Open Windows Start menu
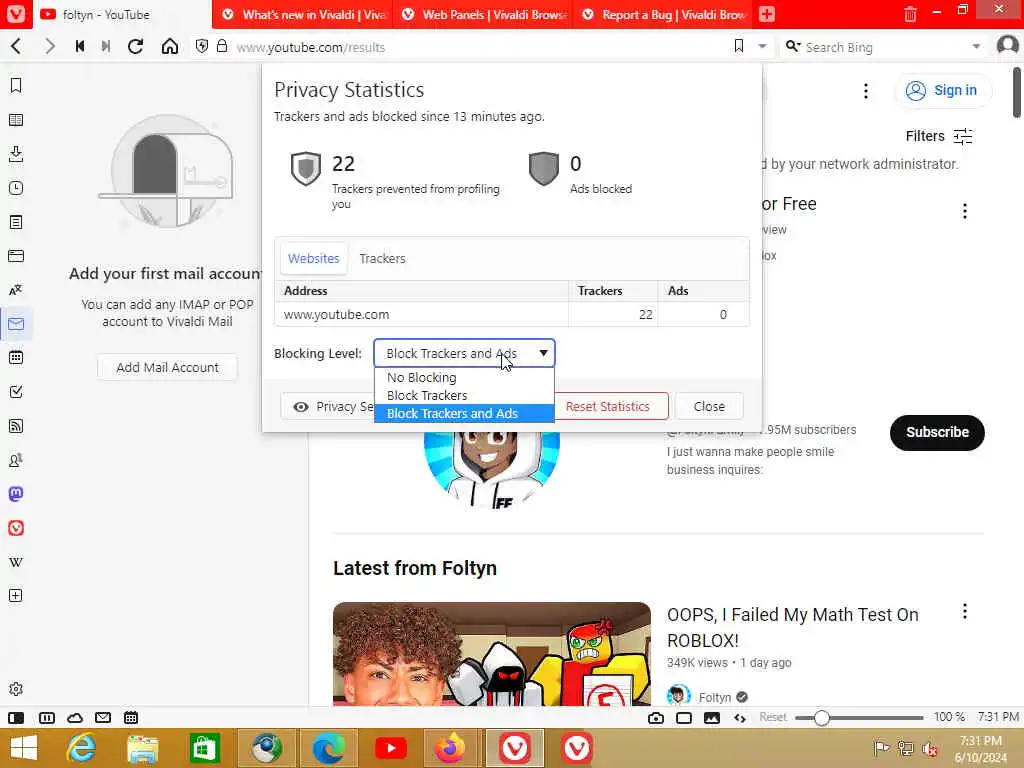This screenshot has height=768, width=1024. click(x=24, y=748)
